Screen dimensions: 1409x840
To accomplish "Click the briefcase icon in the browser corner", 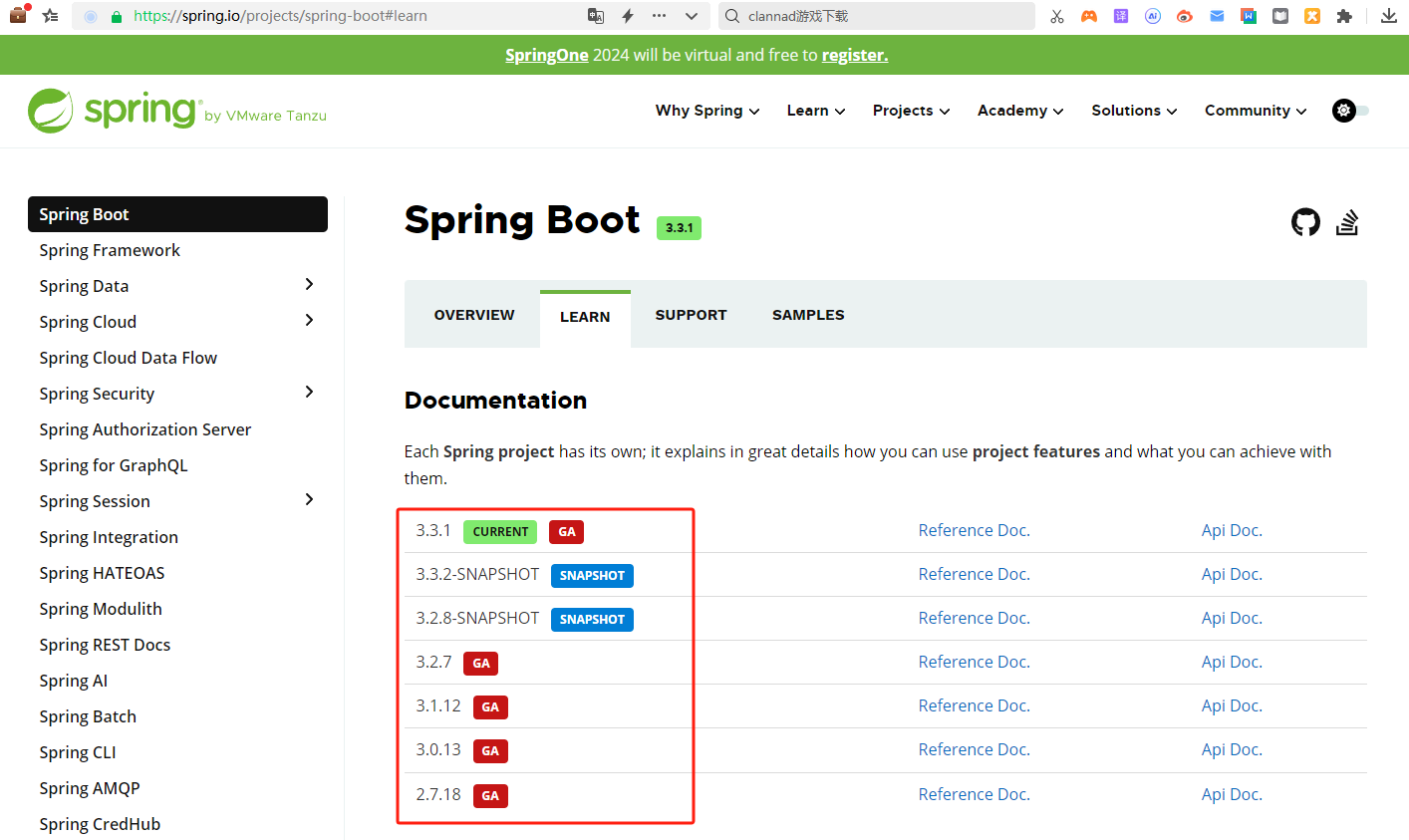I will 19,15.
